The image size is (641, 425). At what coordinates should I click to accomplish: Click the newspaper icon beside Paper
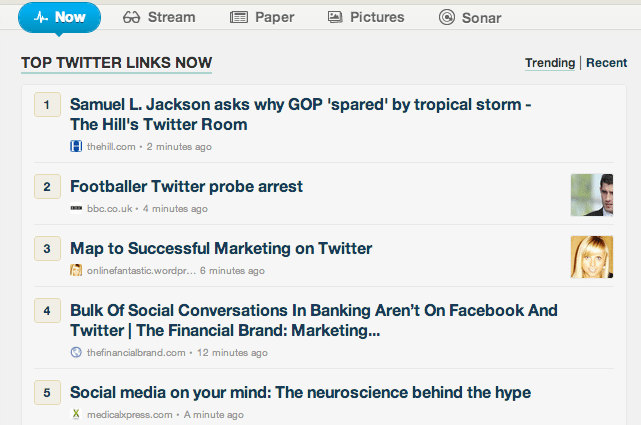(239, 17)
